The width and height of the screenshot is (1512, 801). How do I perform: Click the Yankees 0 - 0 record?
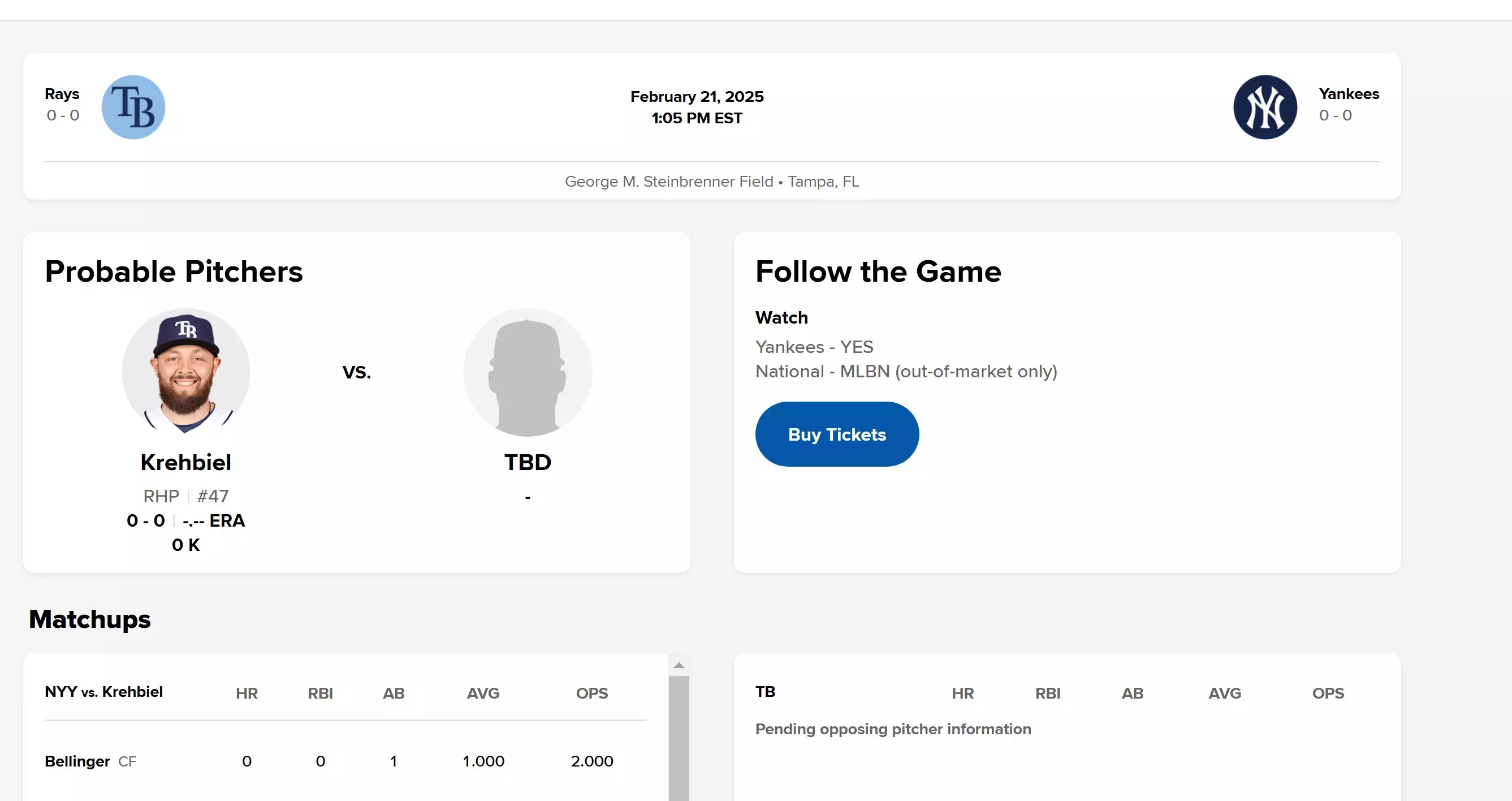(1336, 115)
